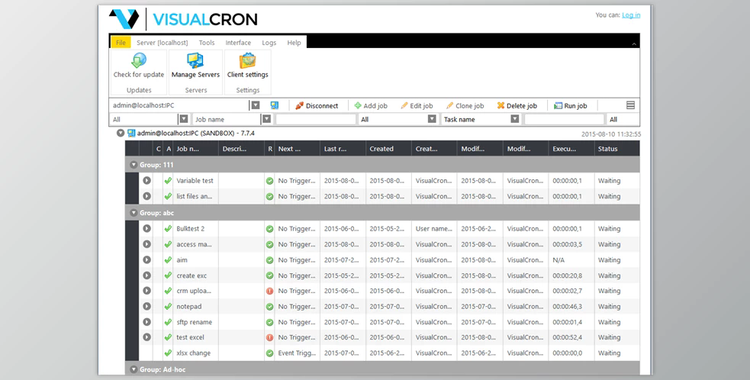Image resolution: width=750 pixels, height=380 pixels.
Task: Click the server icon next to the connection dropdown
Action: 274,105
